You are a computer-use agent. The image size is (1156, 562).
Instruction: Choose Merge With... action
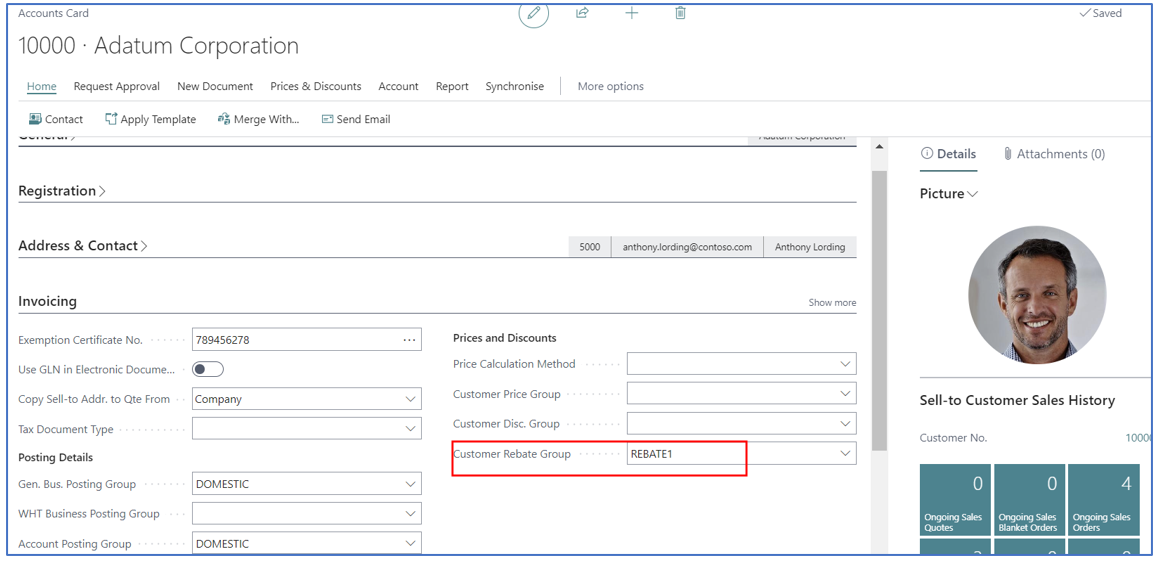[258, 119]
